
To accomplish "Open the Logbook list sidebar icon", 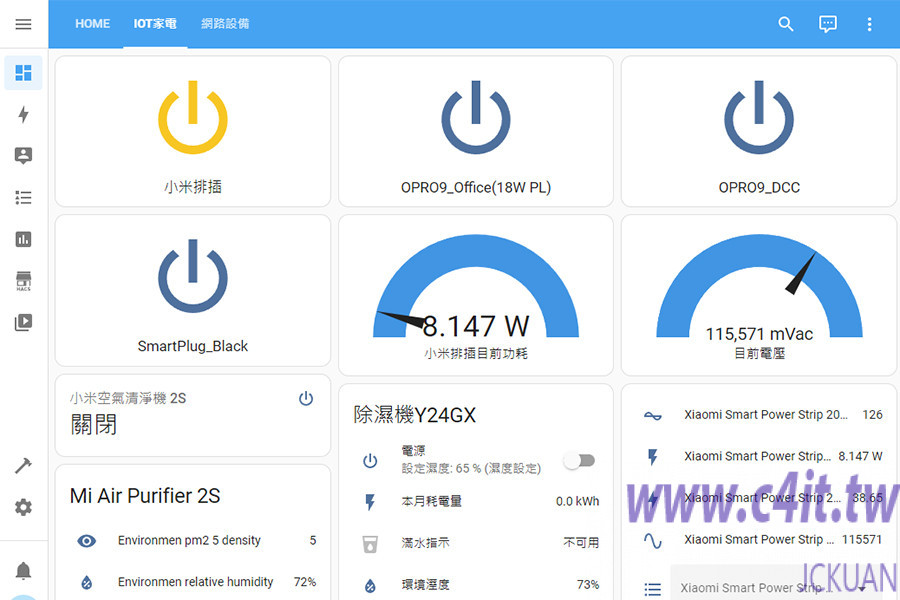I will [23, 198].
